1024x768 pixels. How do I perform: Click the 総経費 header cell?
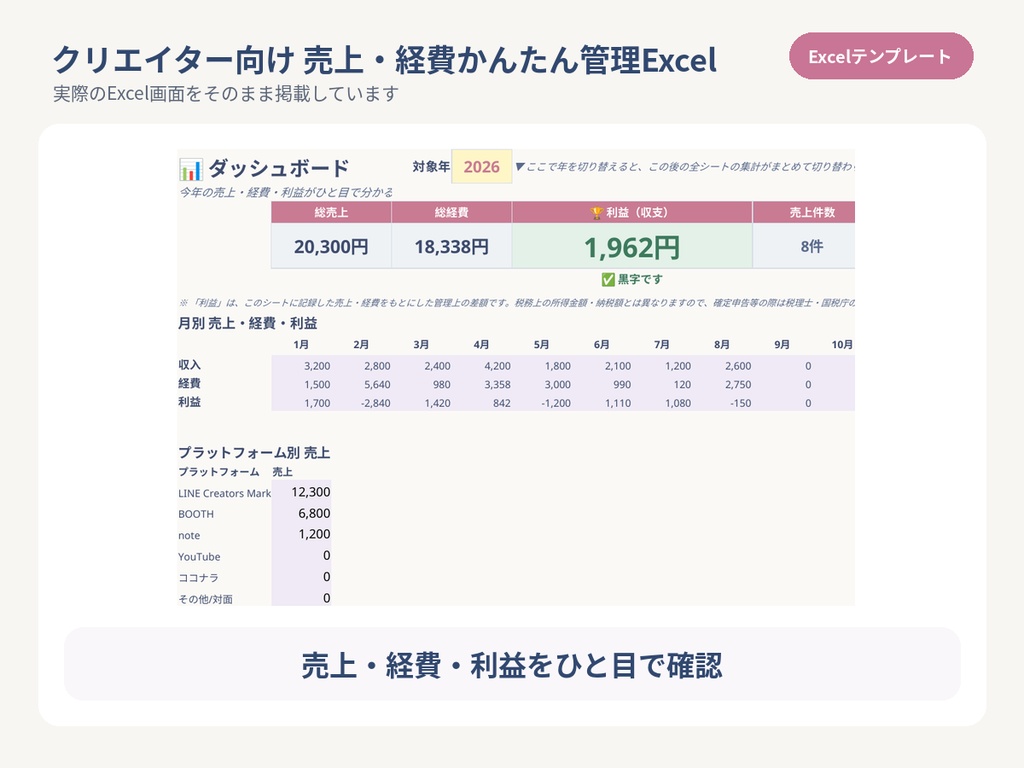pyautogui.click(x=451, y=212)
